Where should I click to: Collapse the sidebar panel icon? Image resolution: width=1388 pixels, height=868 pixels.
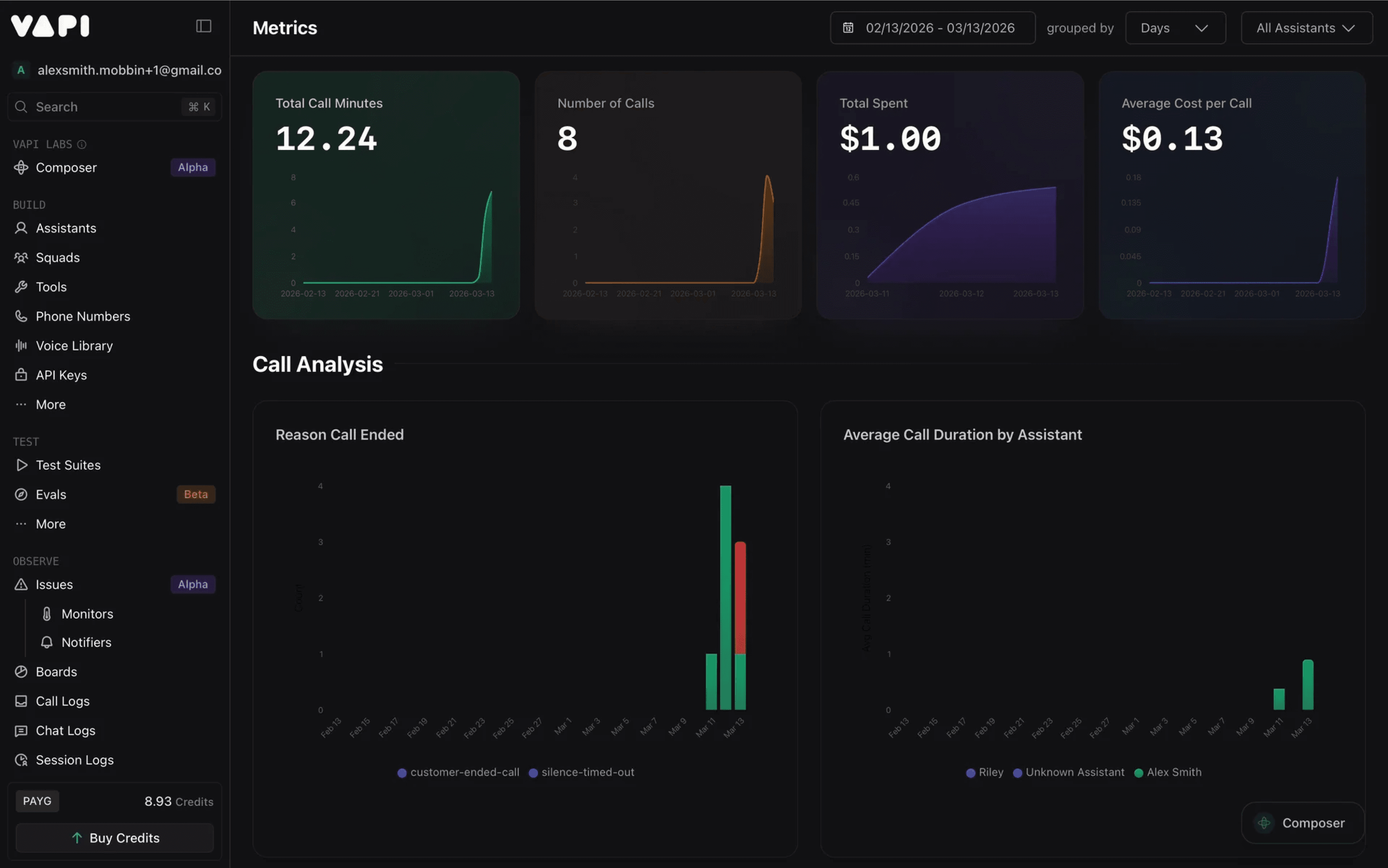pos(203,26)
